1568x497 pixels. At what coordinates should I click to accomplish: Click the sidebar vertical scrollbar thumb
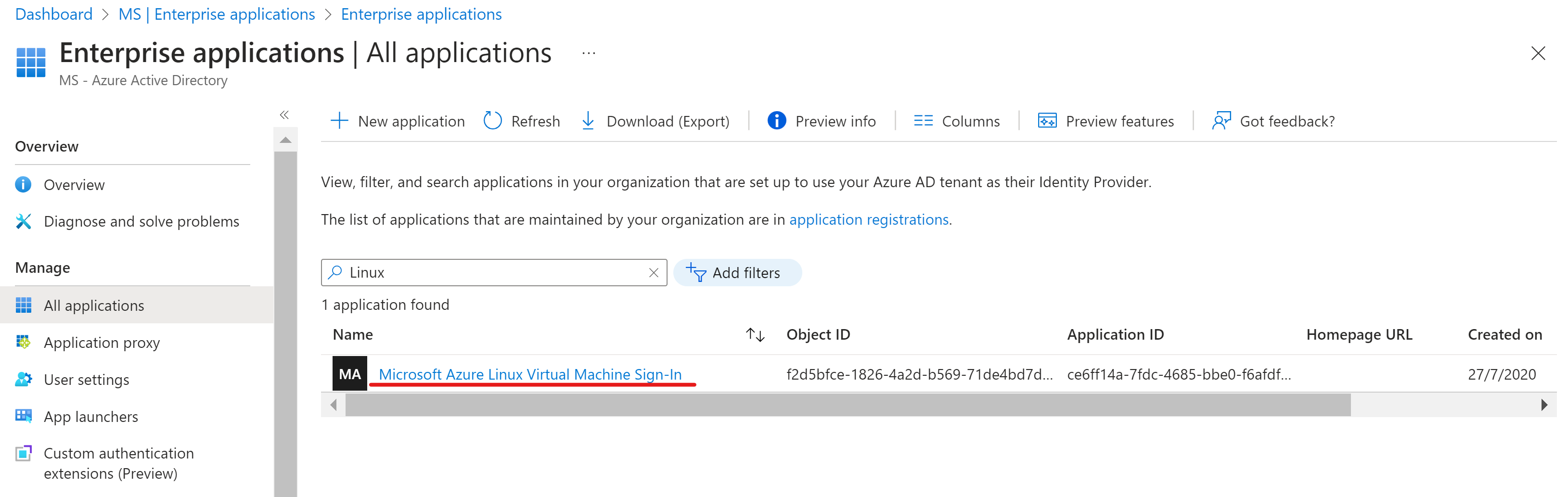tap(285, 324)
